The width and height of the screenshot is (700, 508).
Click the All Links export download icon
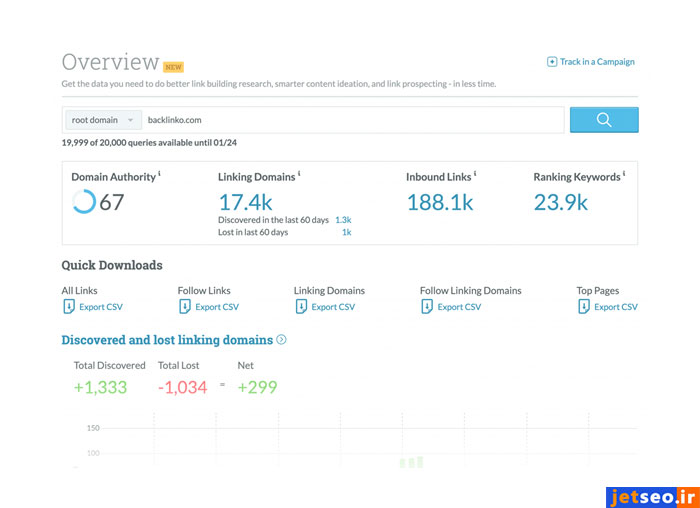pyautogui.click(x=68, y=307)
